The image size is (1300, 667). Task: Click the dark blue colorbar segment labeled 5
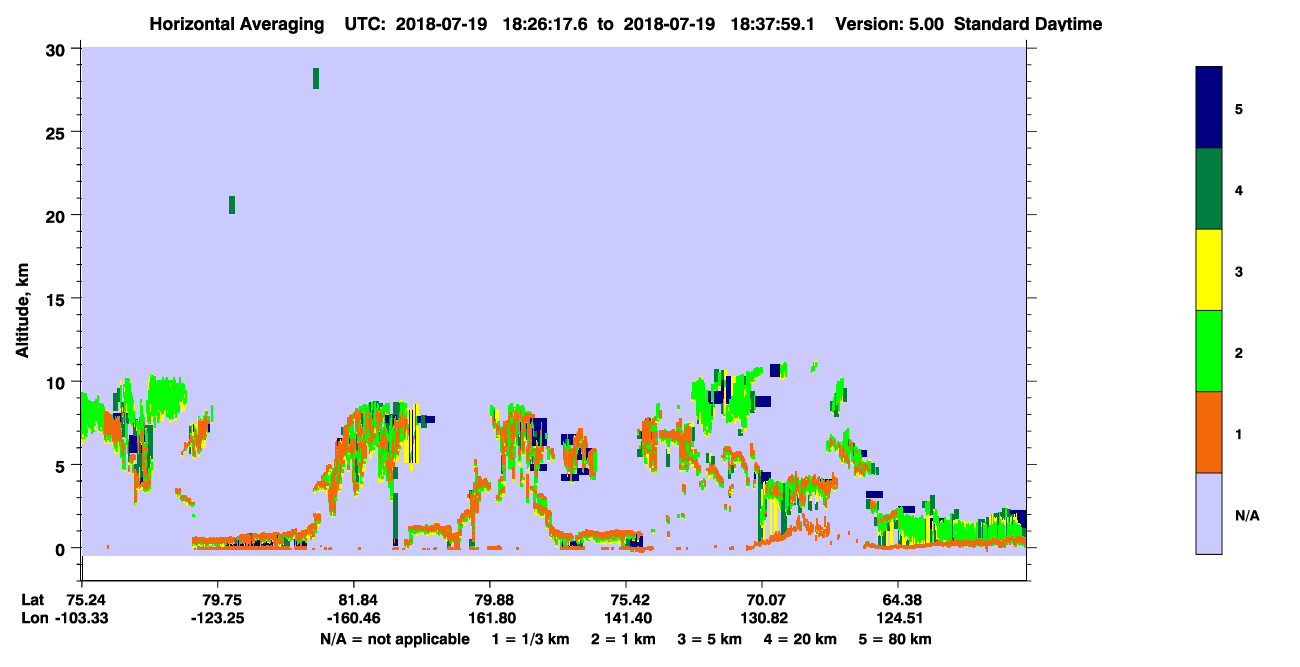pyautogui.click(x=1209, y=107)
